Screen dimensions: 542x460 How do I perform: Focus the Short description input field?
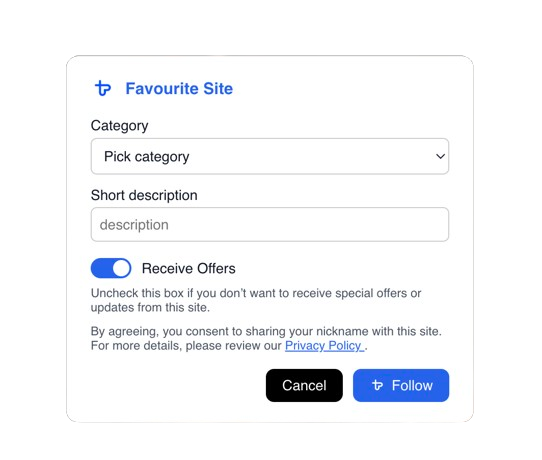[270, 224]
